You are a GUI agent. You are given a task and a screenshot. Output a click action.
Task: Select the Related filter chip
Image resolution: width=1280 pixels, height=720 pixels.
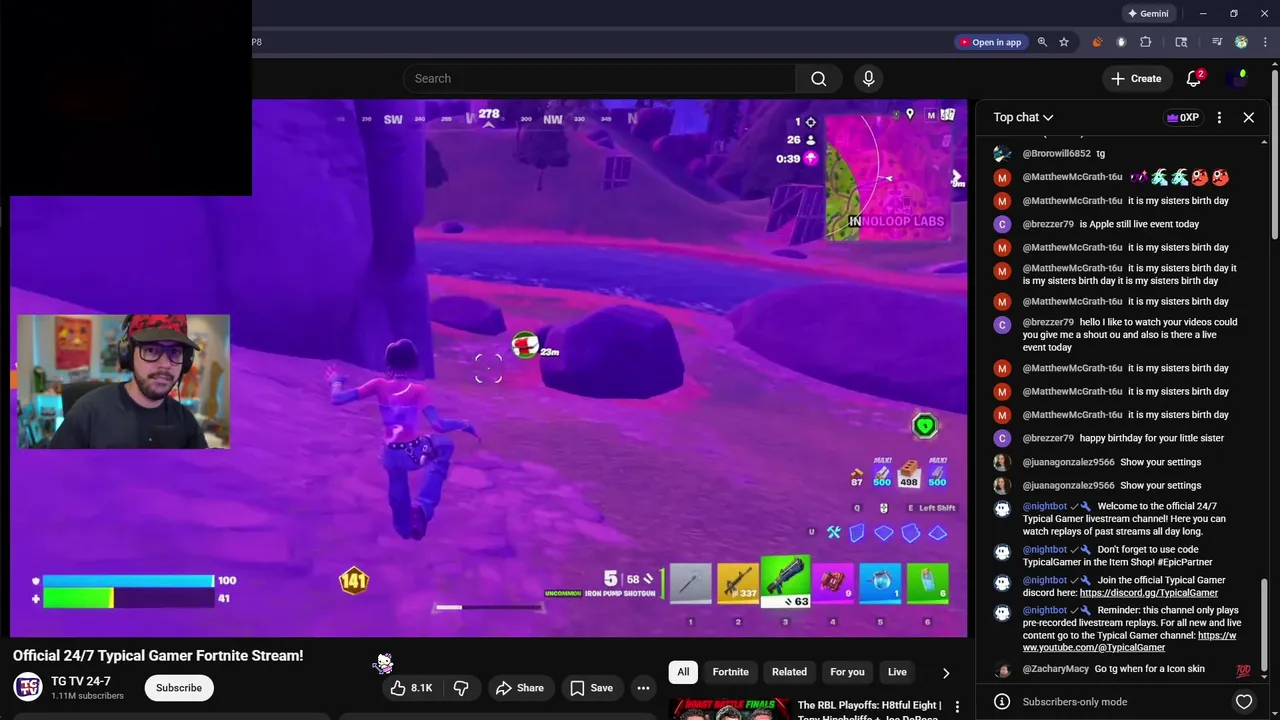(x=789, y=672)
